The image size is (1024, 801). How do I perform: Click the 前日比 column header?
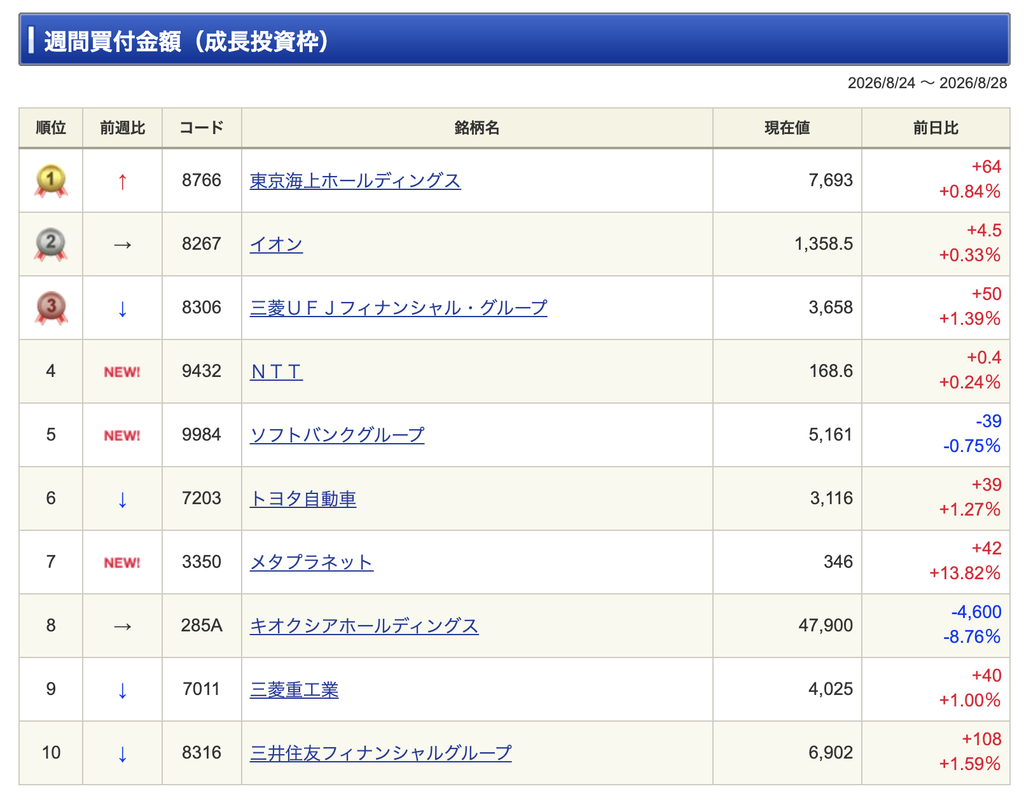tap(935, 128)
